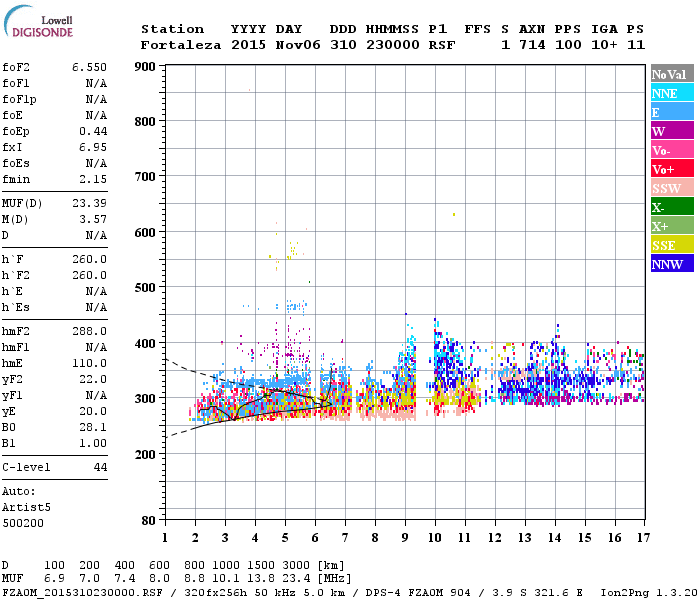
Task: Click the 300 km height axis label
Action: coord(145,398)
